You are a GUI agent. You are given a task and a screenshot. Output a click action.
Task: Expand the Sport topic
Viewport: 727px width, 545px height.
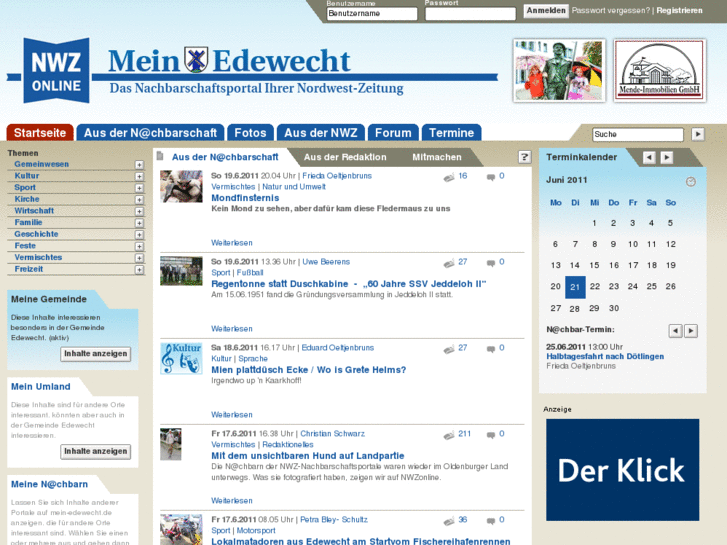pos(139,188)
